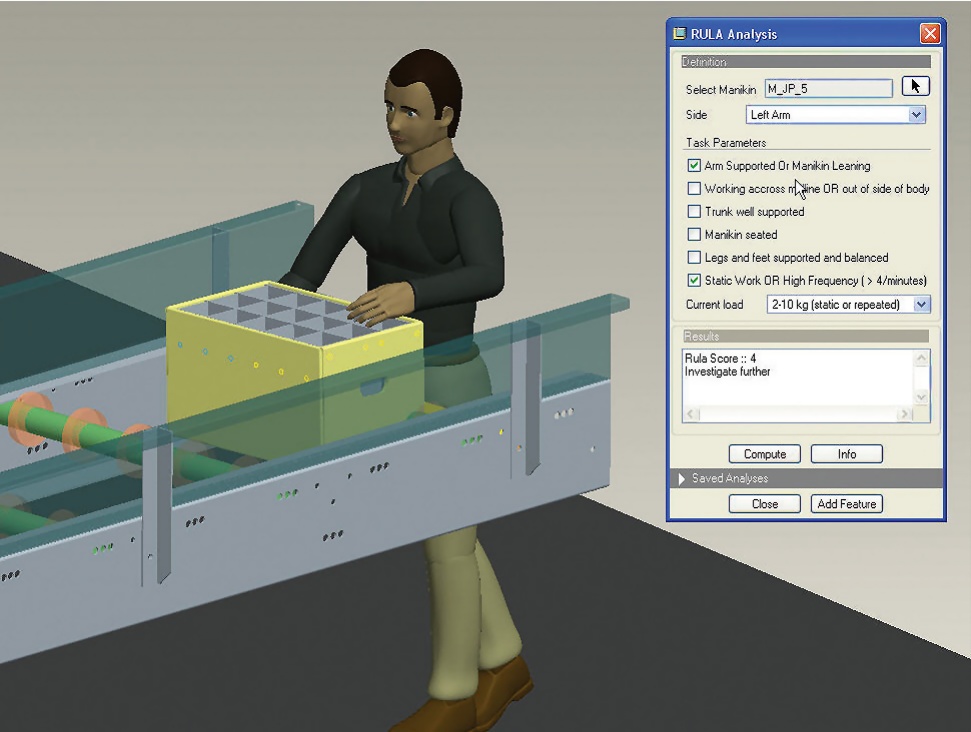This screenshot has height=732, width=971.
Task: Uncheck Arm Supported Or Manikin Leaning
Action: click(695, 166)
